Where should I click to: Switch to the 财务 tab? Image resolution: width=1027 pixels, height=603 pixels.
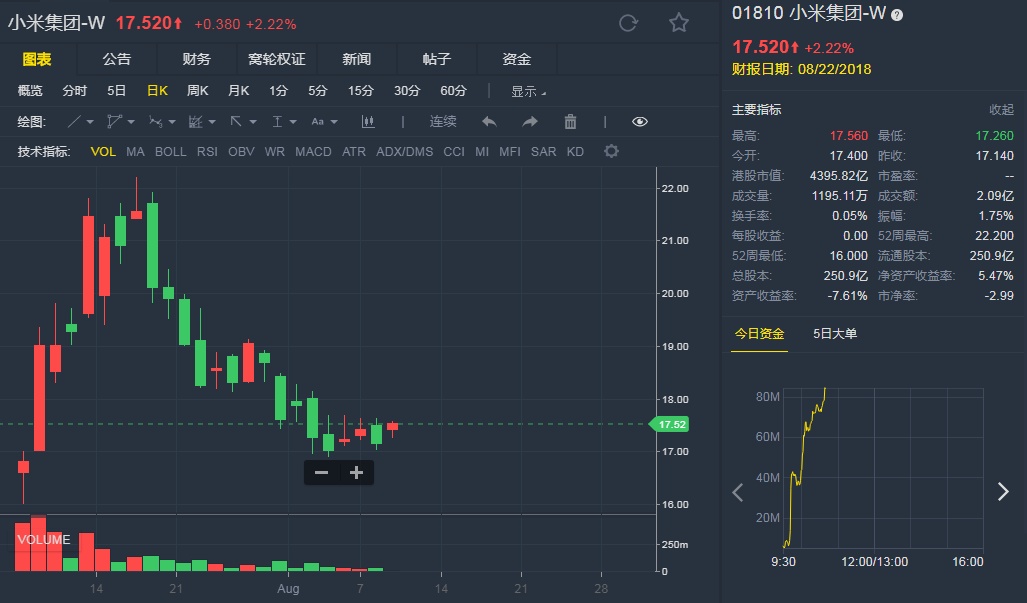click(x=197, y=60)
